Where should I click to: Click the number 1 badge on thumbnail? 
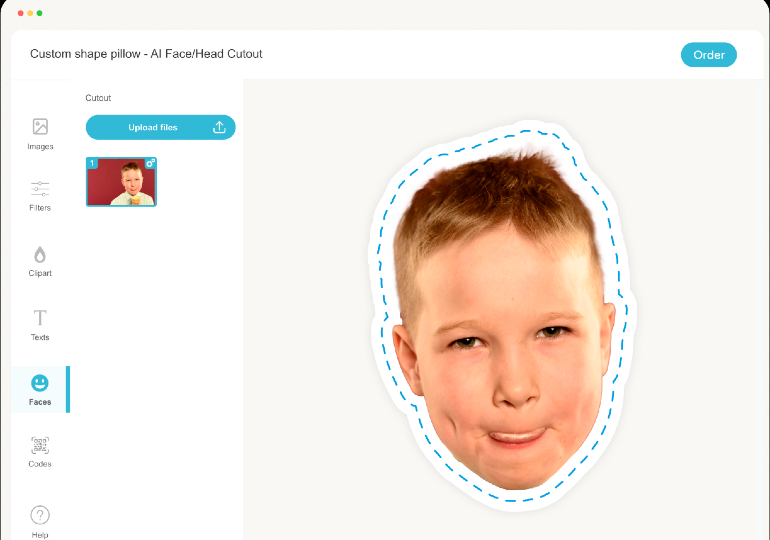tap(92, 163)
